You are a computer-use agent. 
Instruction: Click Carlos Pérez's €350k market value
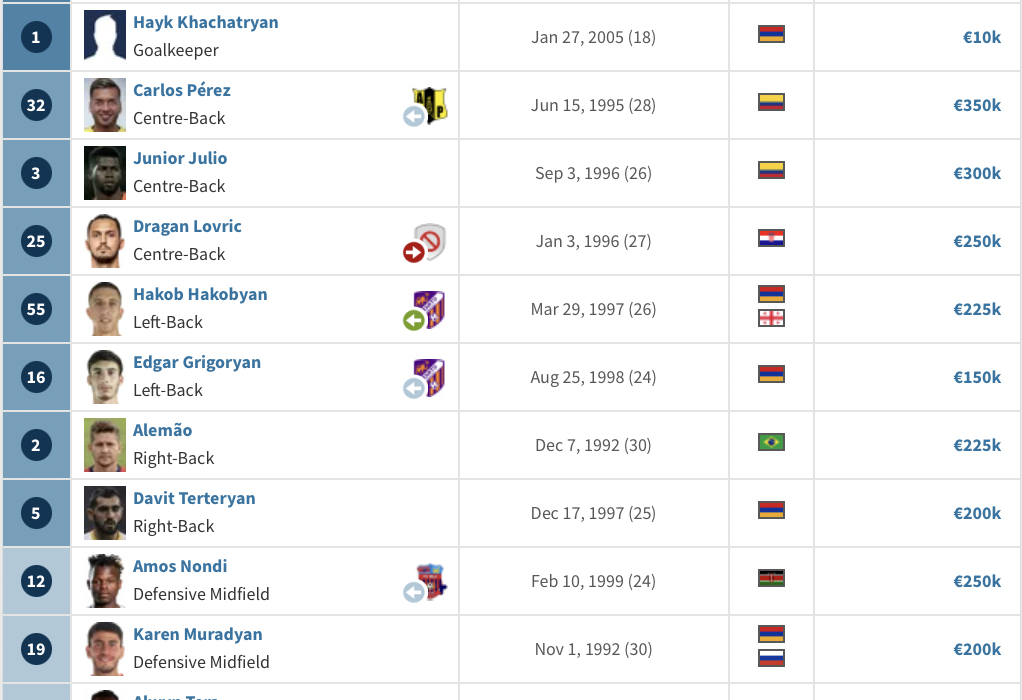(x=977, y=105)
